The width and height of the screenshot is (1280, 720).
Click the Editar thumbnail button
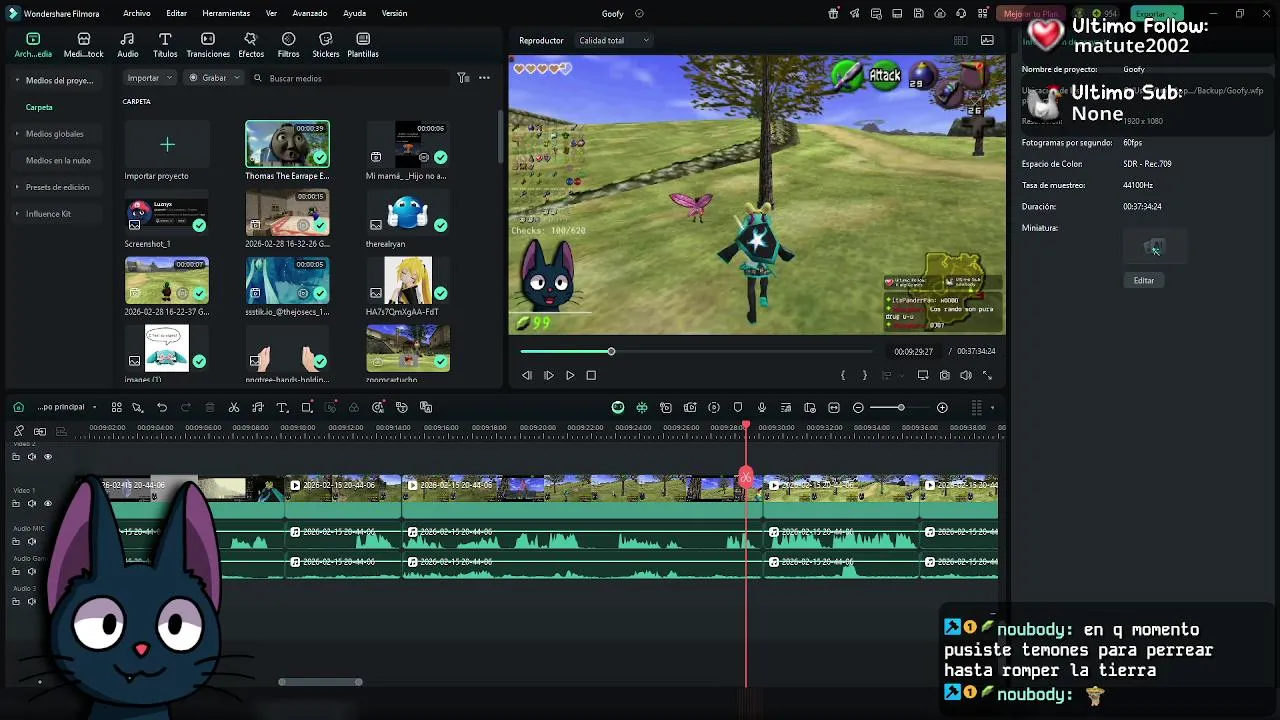pyautogui.click(x=1144, y=281)
